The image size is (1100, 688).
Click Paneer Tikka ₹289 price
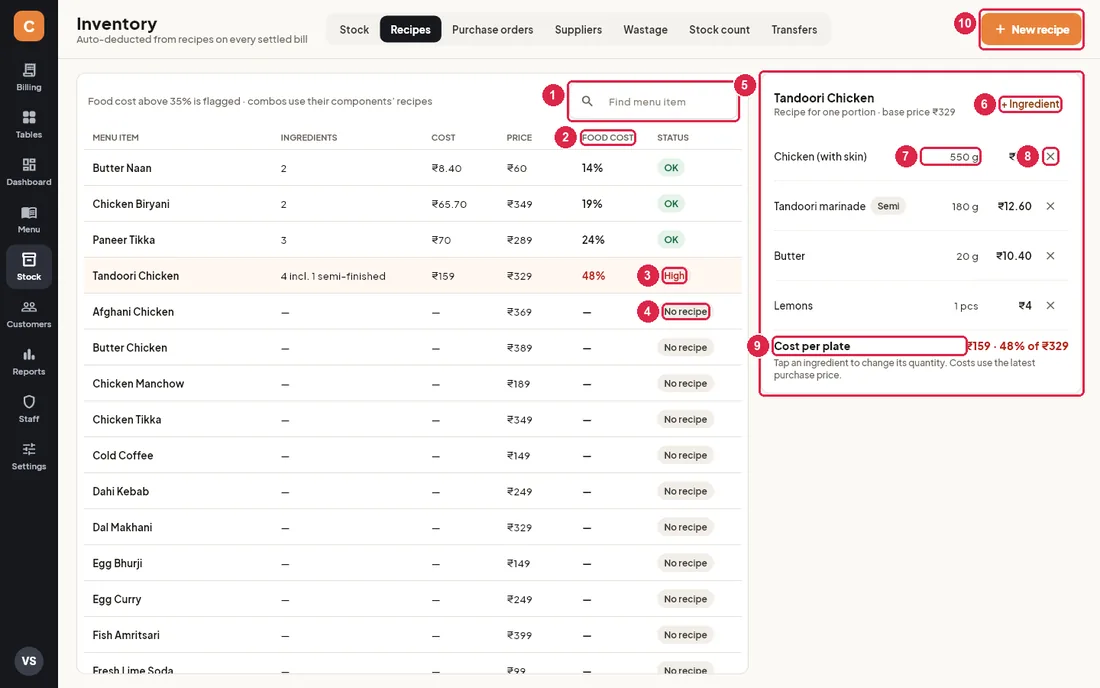click(519, 240)
